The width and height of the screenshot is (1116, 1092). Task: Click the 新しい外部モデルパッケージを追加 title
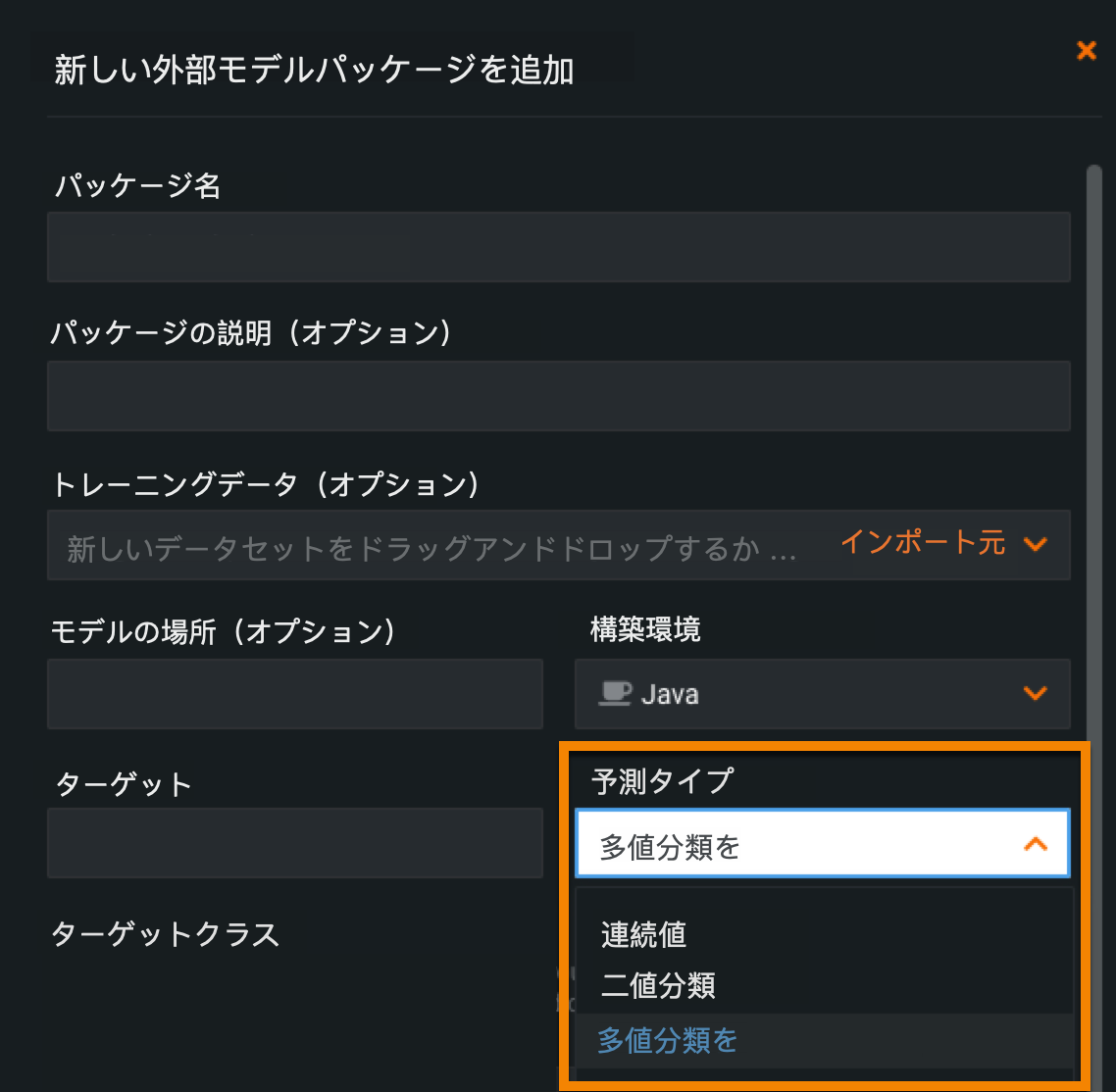(314, 71)
